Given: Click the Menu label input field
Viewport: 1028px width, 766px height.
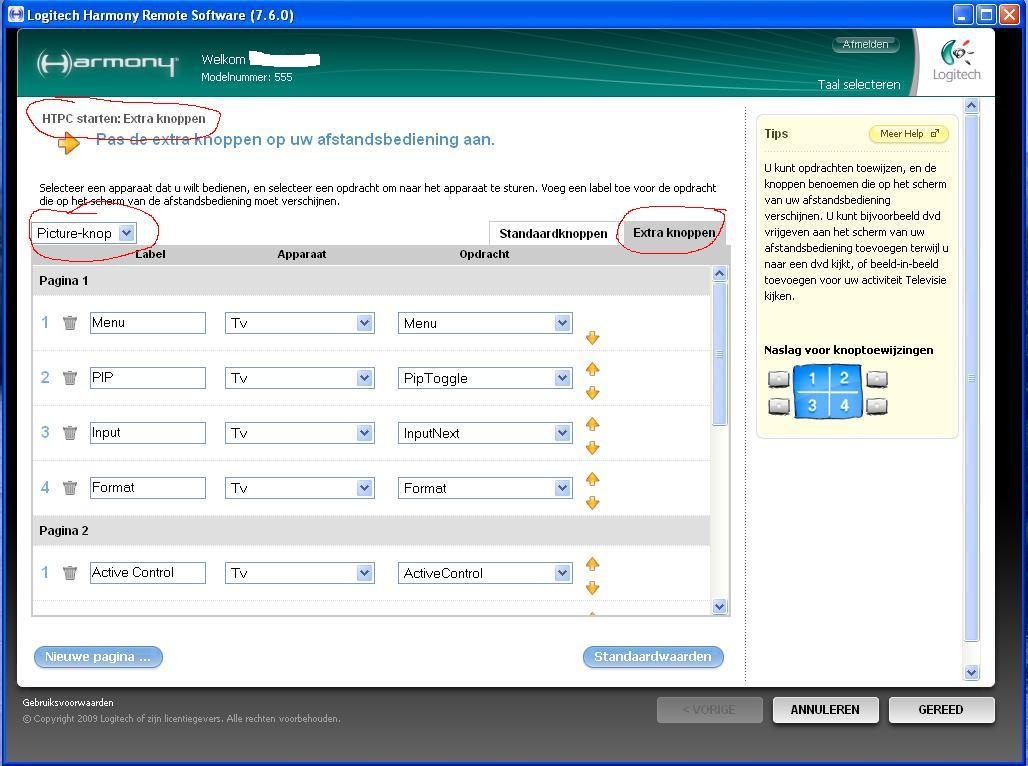Looking at the screenshot, I should 148,323.
